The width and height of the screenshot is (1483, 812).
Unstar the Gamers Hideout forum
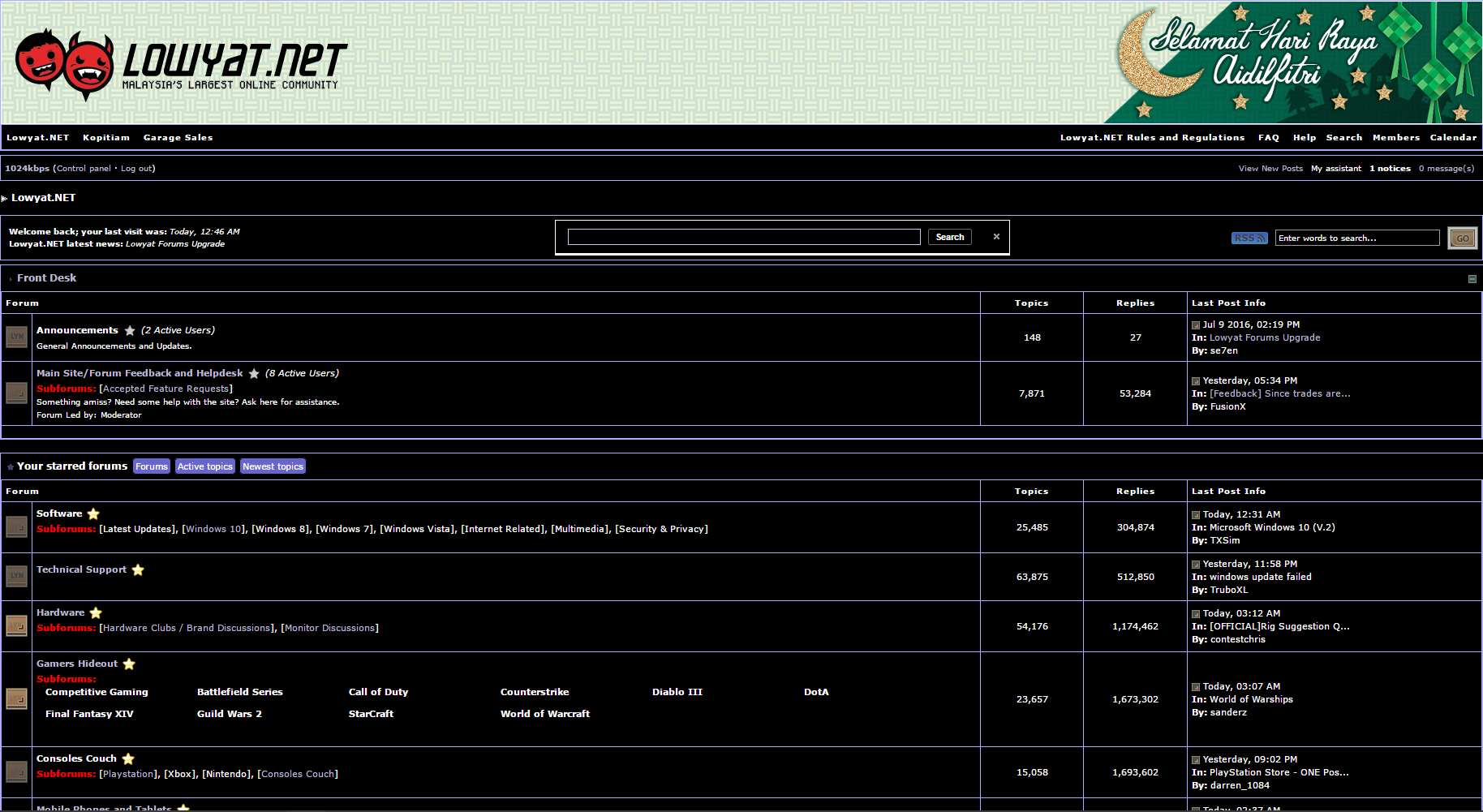129,664
